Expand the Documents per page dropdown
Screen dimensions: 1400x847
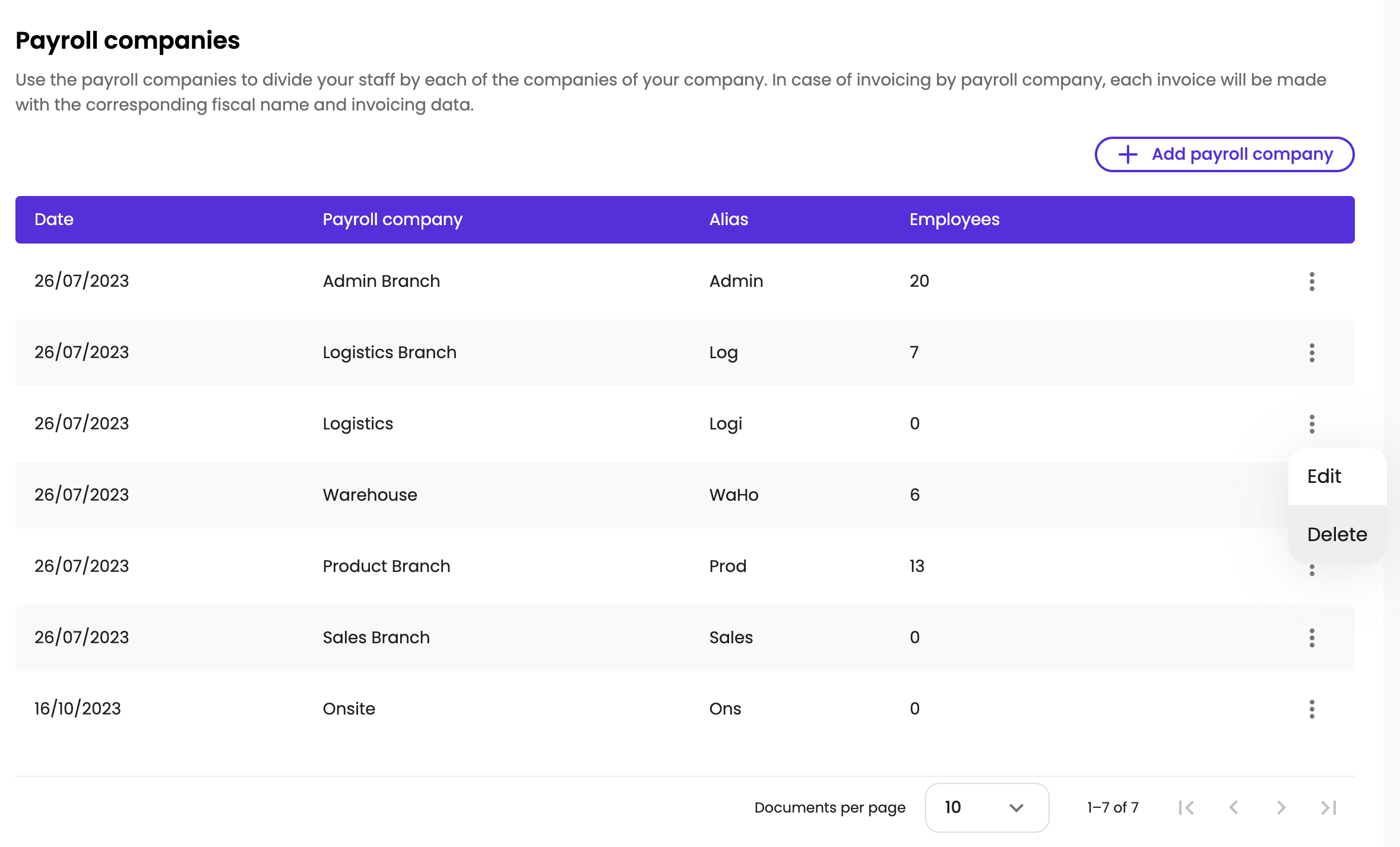pos(987,808)
